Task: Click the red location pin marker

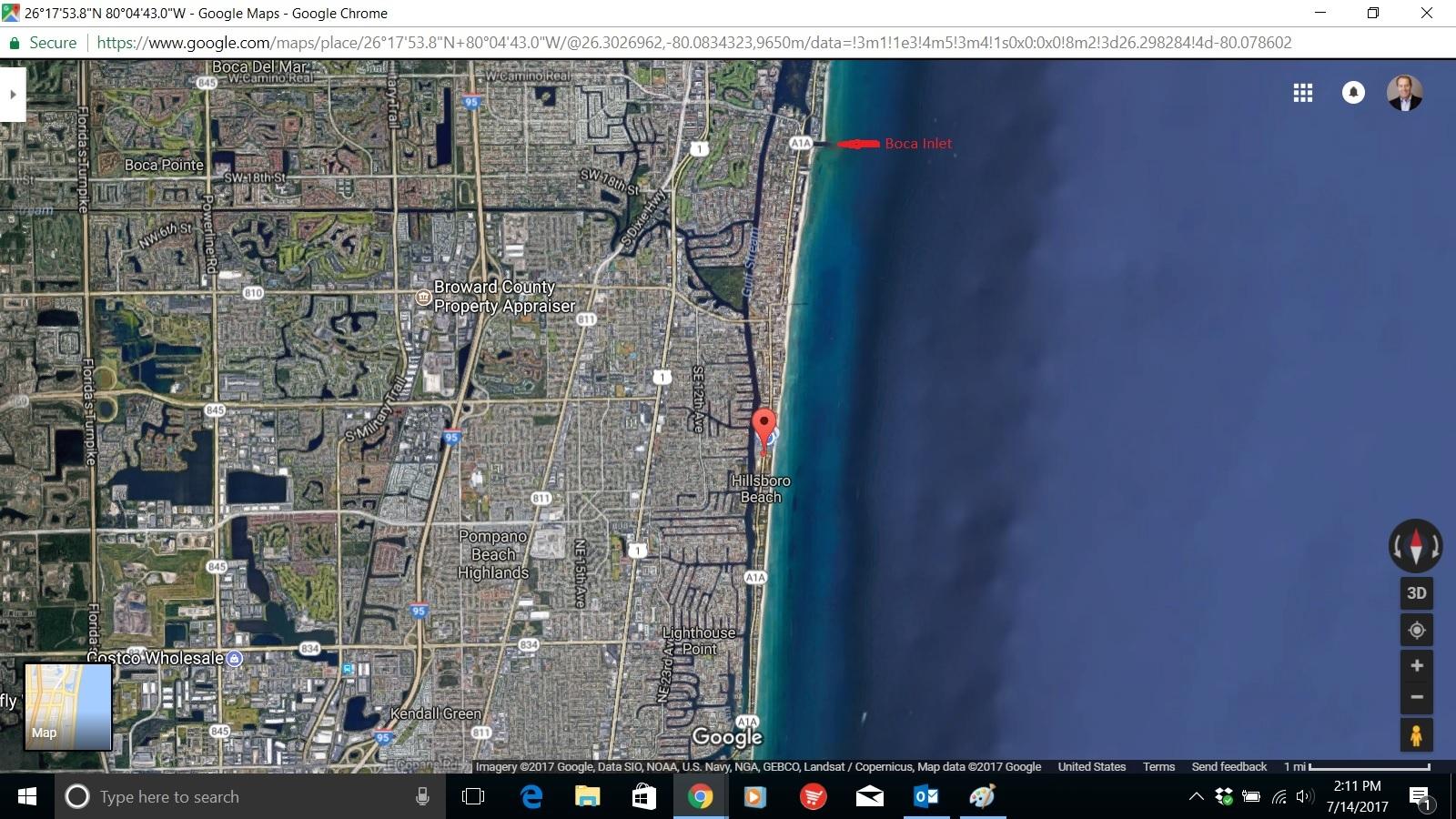Action: point(763,426)
